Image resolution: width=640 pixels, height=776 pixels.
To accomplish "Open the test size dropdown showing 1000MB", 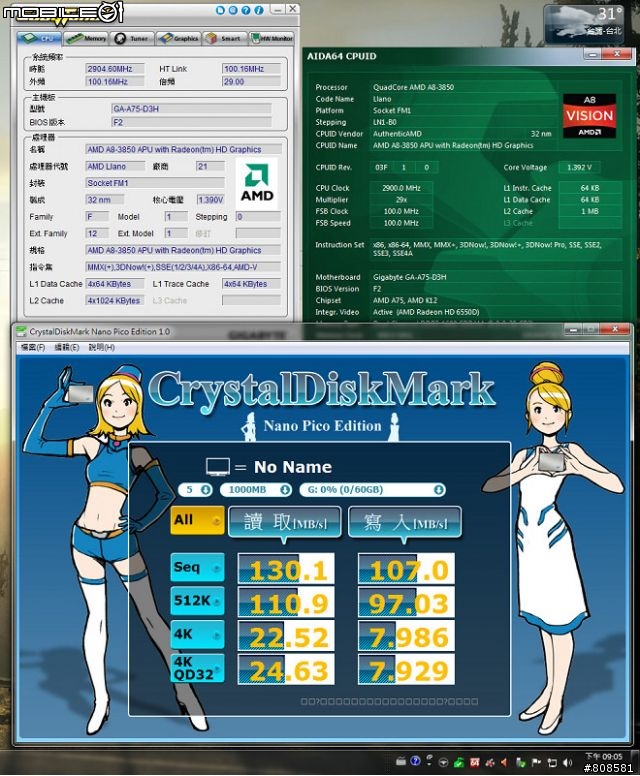I will 256,490.
